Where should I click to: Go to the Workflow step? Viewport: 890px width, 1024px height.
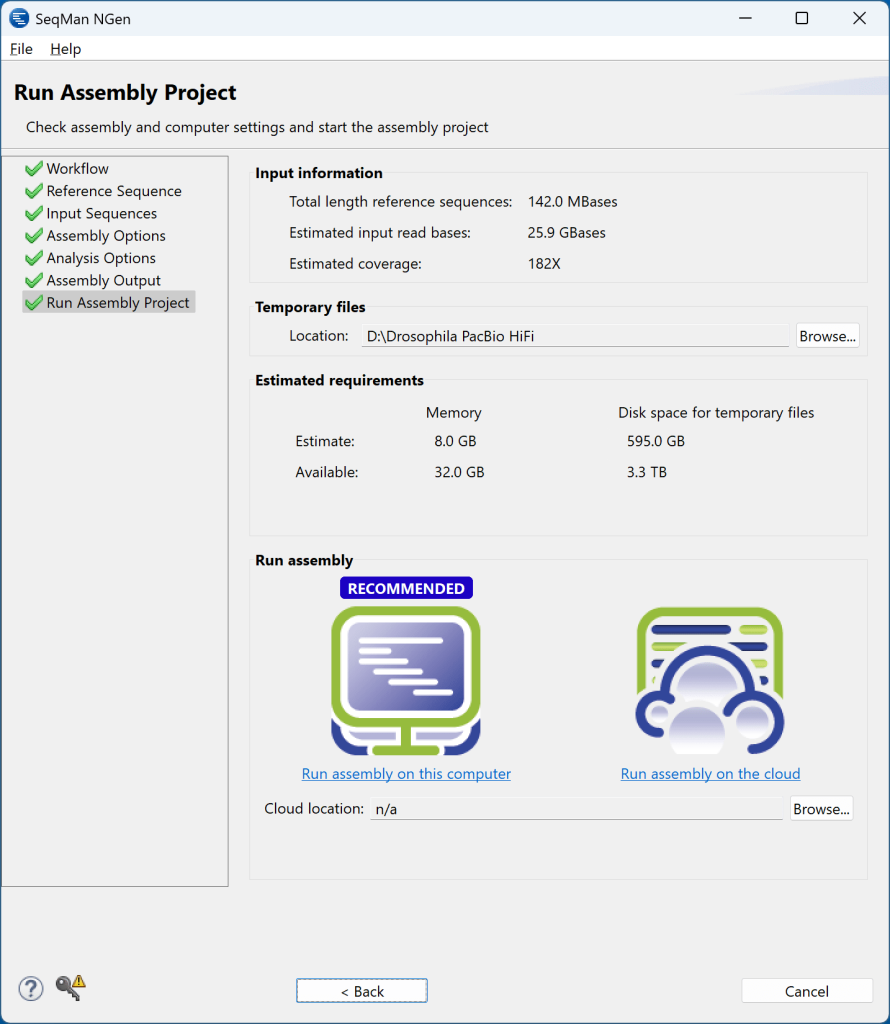click(x=77, y=168)
